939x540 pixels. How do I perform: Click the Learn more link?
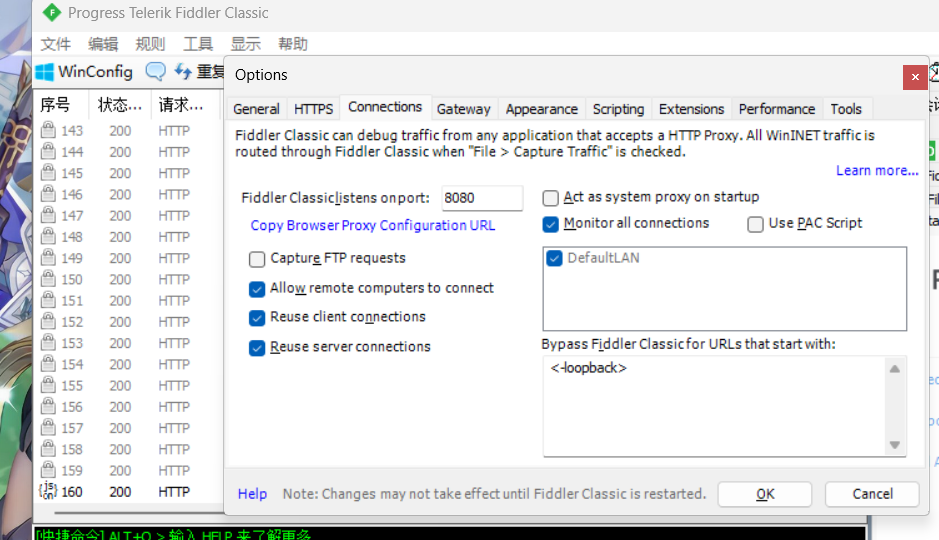pyautogui.click(x=877, y=171)
